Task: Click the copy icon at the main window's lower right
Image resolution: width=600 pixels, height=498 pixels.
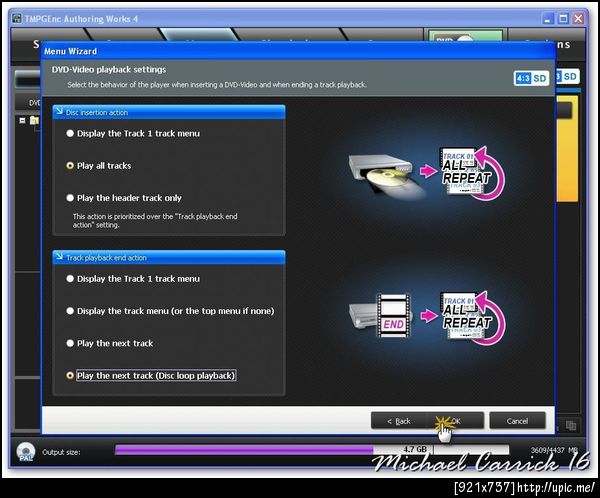Action: point(571,426)
